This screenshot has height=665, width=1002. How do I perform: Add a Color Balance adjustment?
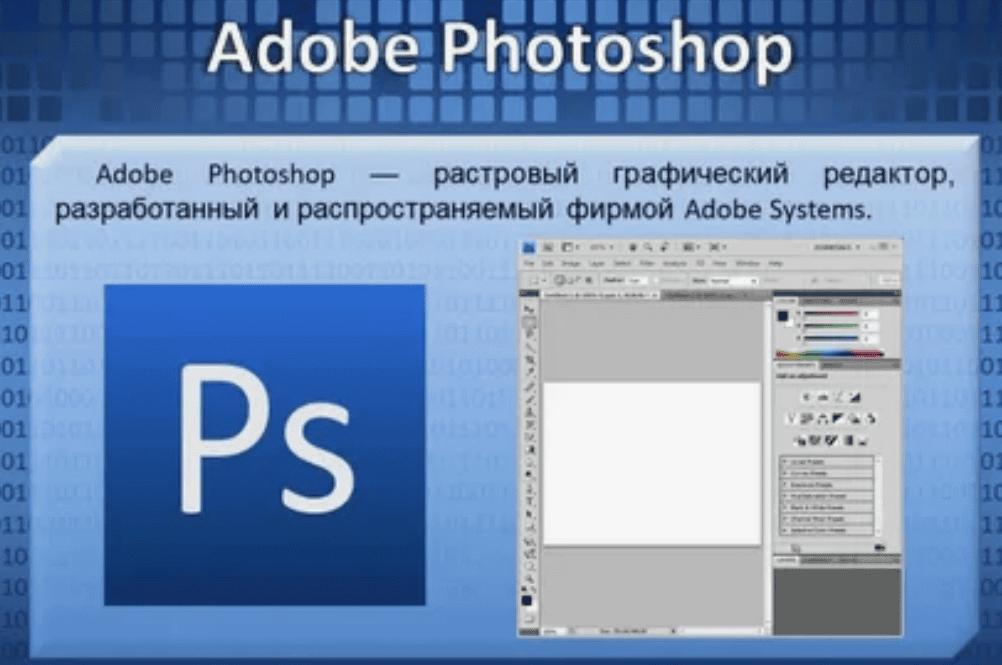coord(822,419)
